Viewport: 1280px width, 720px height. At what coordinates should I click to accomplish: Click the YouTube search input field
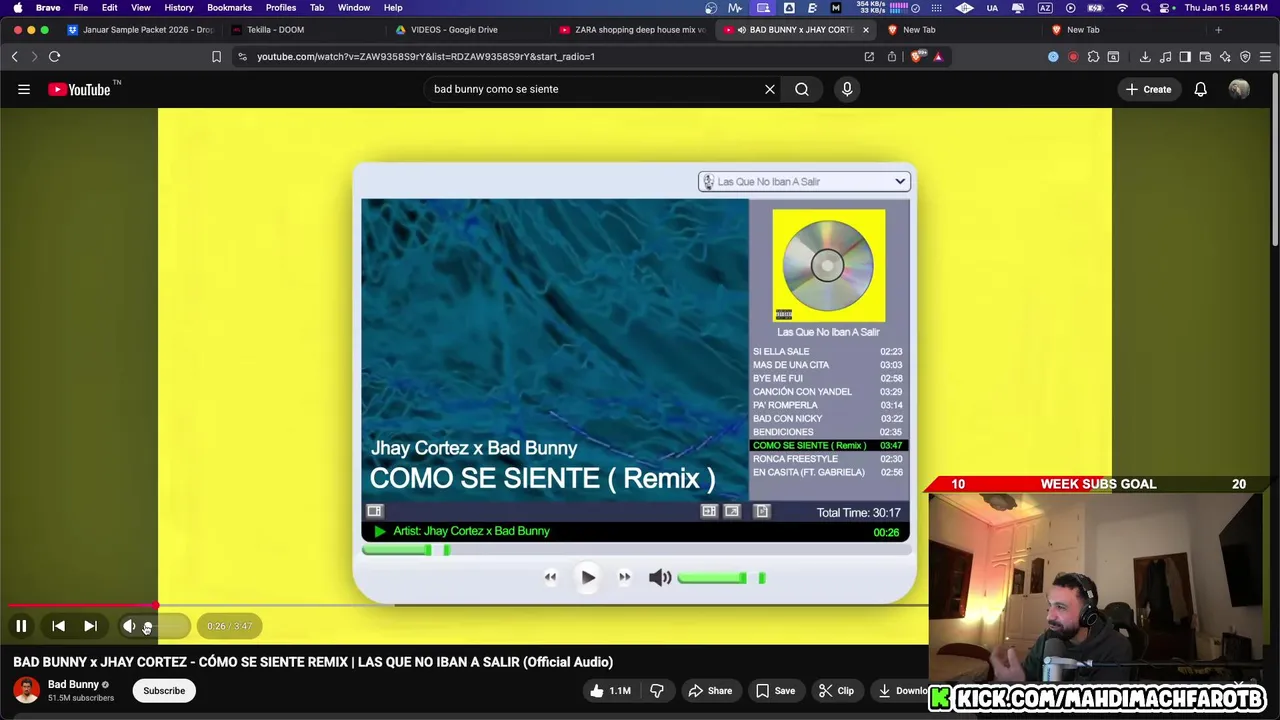click(595, 90)
